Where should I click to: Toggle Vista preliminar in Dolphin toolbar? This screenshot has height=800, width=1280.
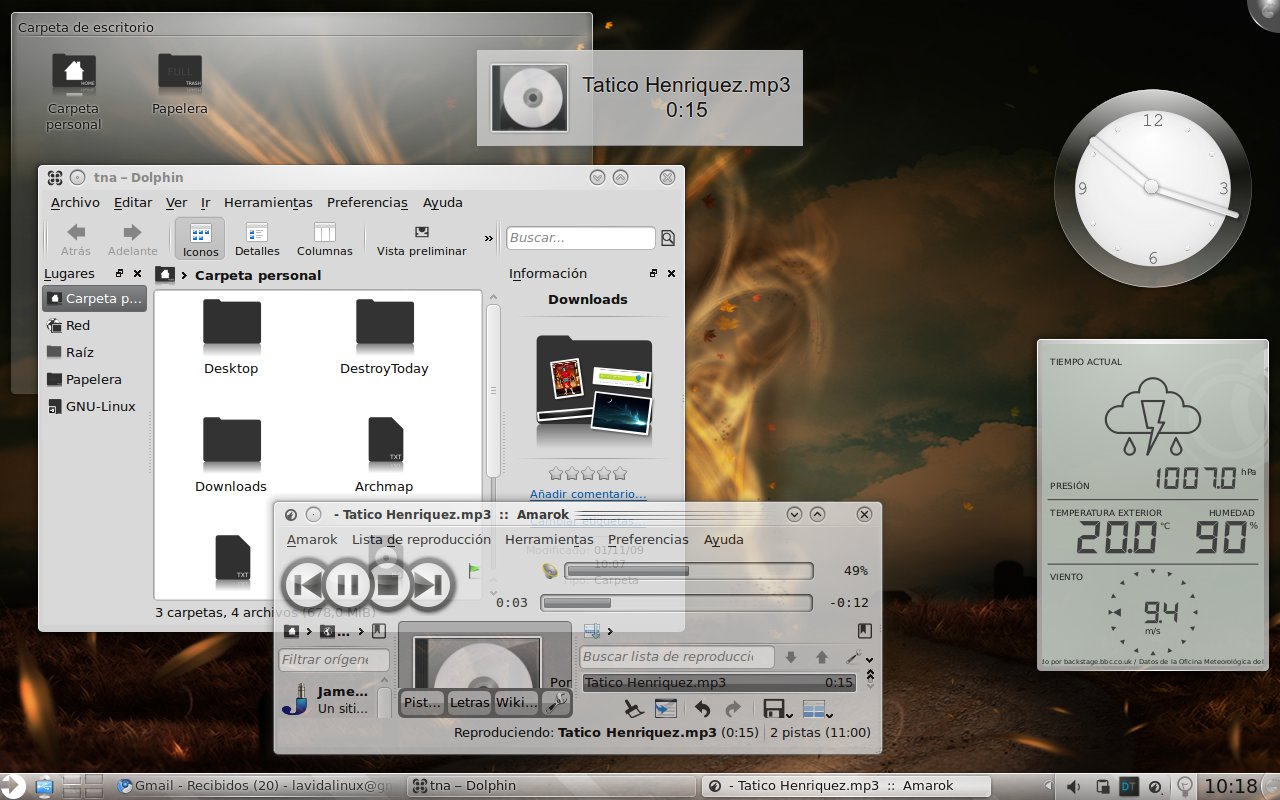(x=421, y=240)
